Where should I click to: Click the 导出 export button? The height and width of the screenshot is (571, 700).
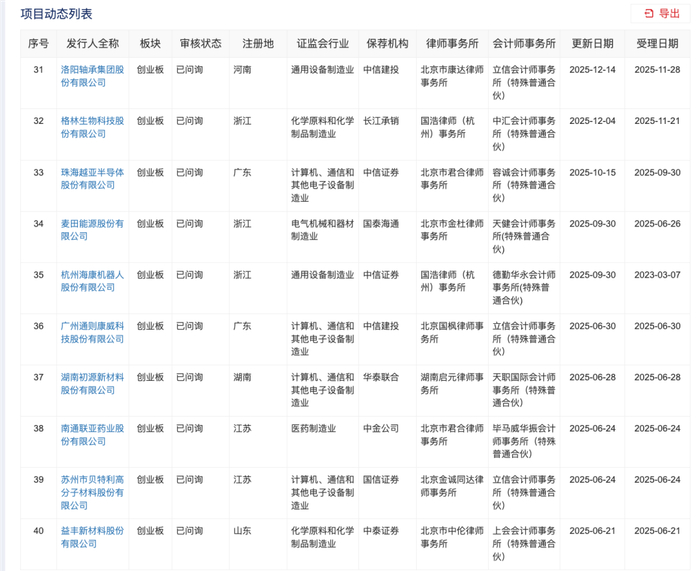click(662, 13)
